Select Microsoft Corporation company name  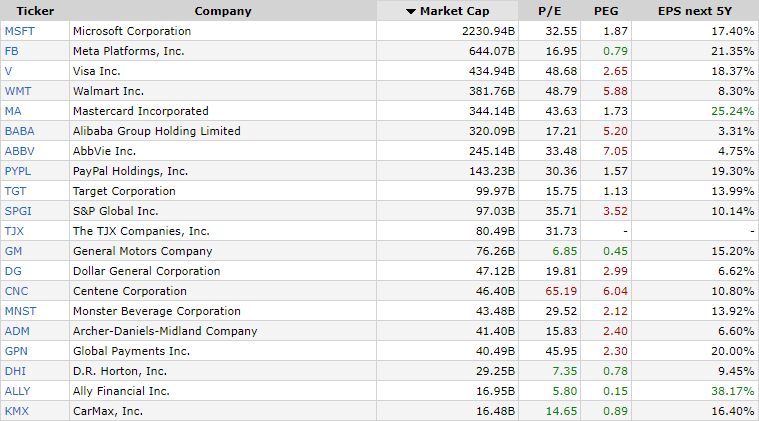132,31
